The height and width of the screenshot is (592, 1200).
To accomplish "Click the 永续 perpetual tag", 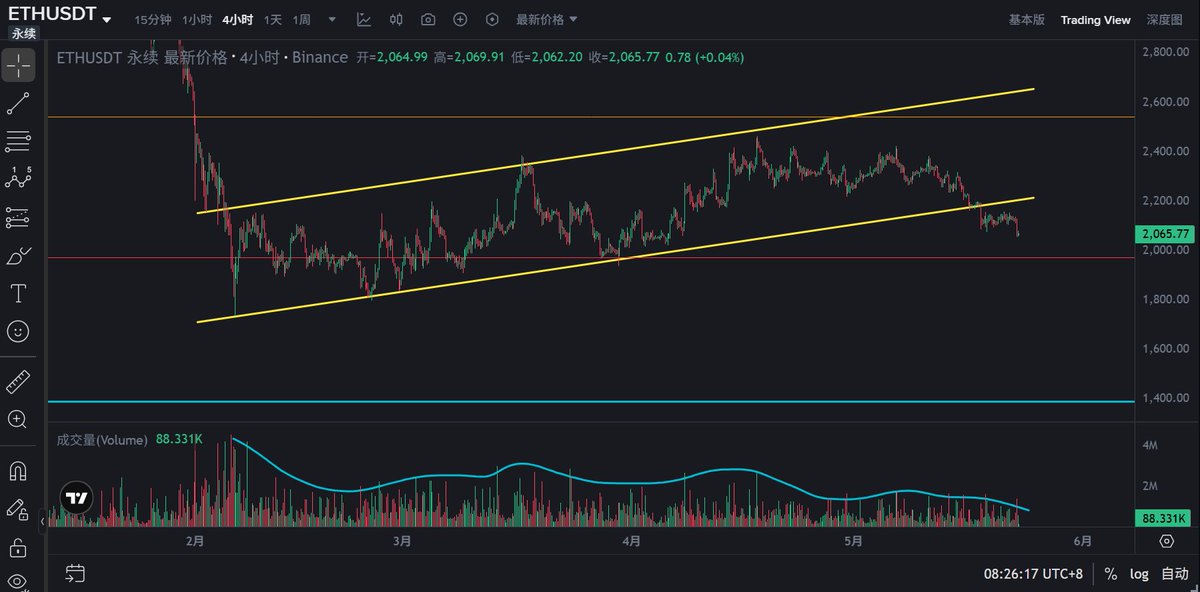I will (22, 33).
